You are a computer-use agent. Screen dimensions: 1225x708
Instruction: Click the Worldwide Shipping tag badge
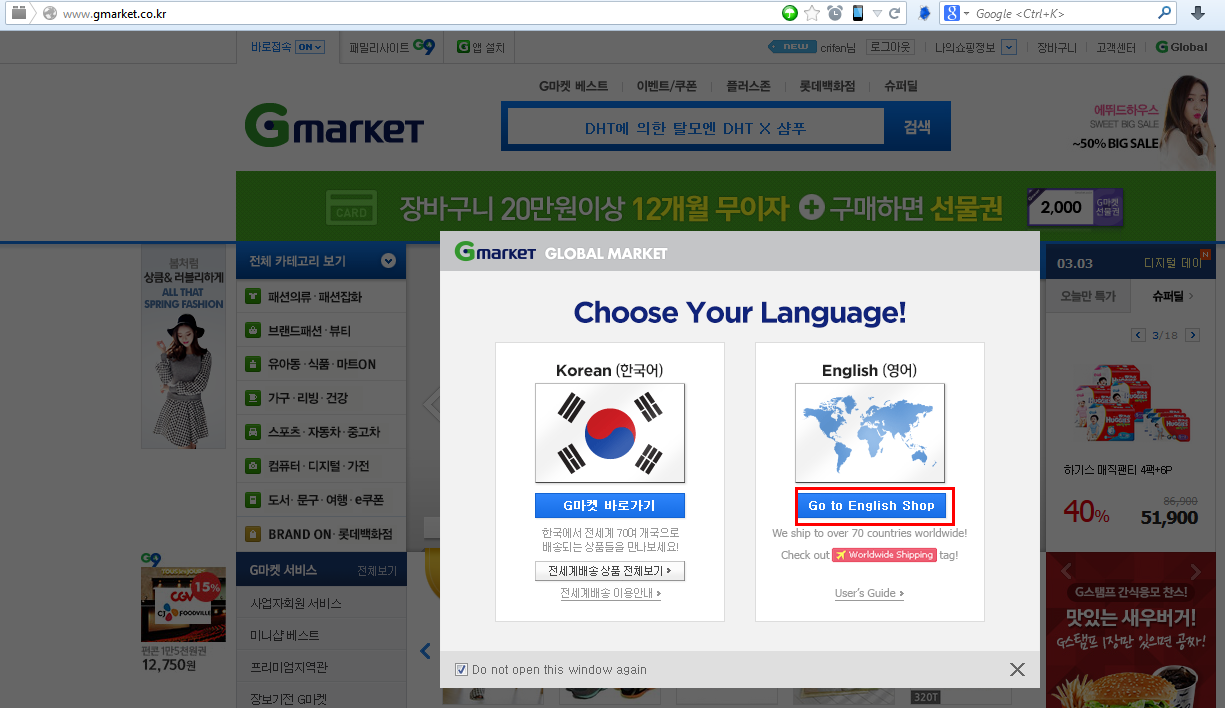884,555
